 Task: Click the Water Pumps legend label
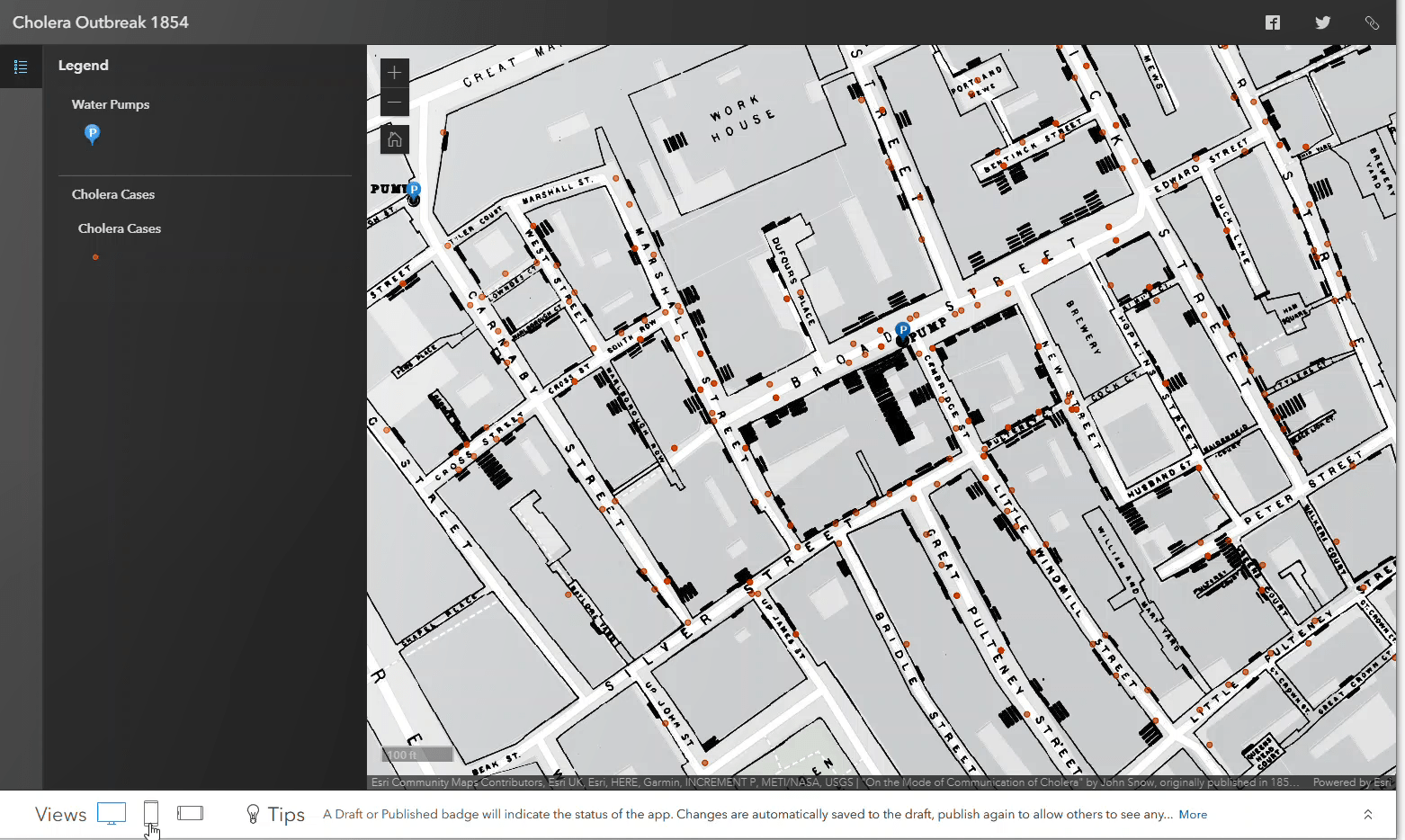(111, 104)
